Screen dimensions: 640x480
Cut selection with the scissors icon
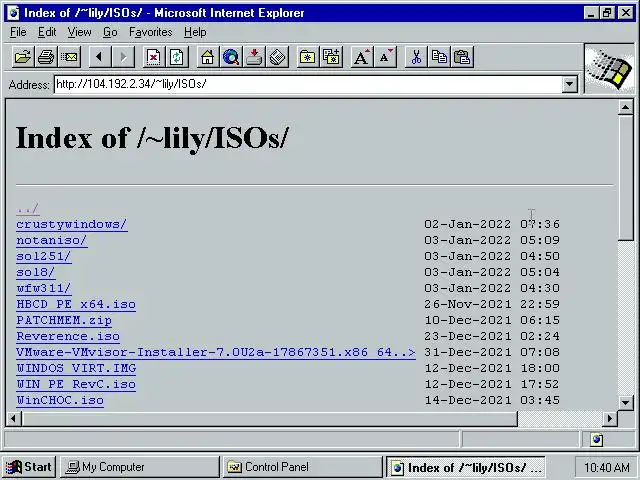416,57
